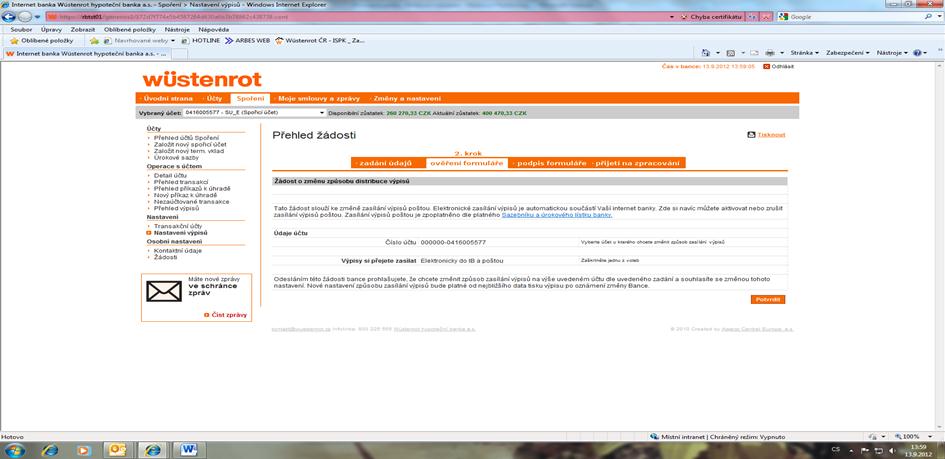The image size is (945, 459).
Task: Click the stop loading X icon
Action: click(x=766, y=17)
